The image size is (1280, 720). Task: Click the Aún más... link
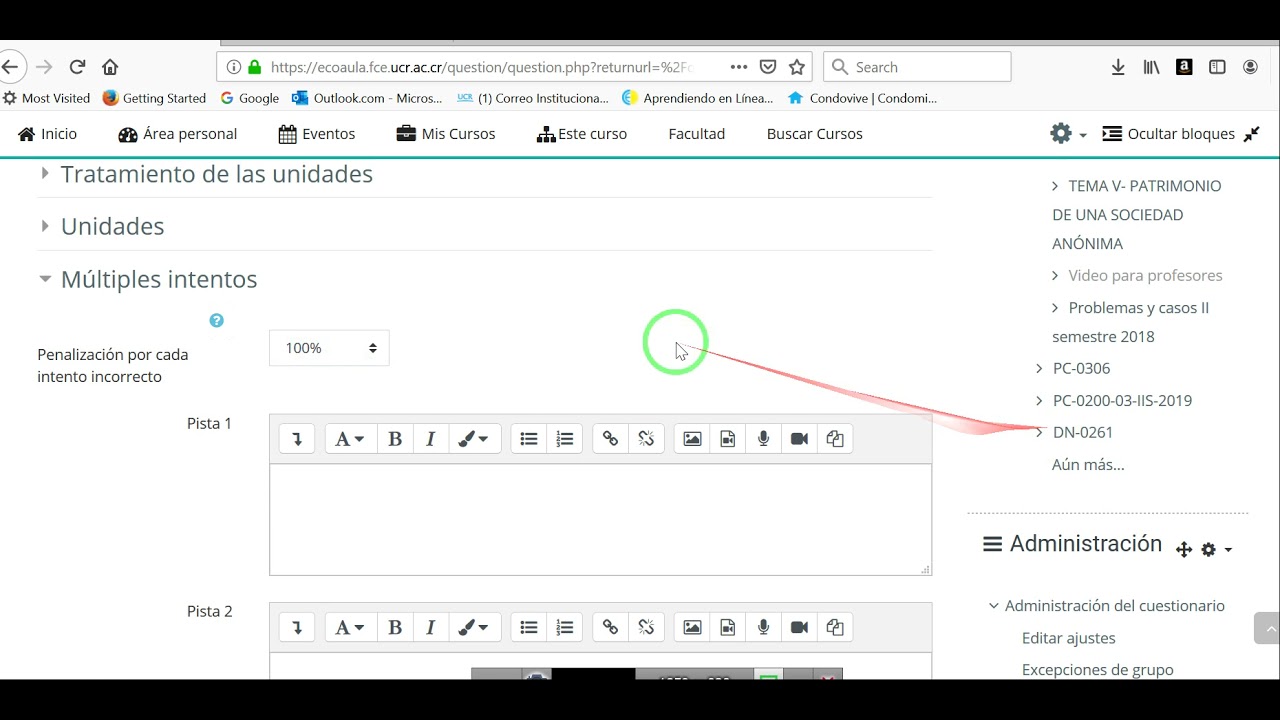tap(1088, 464)
